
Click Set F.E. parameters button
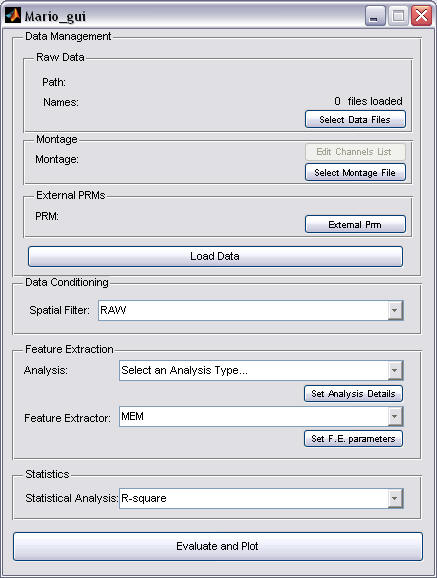(353, 439)
